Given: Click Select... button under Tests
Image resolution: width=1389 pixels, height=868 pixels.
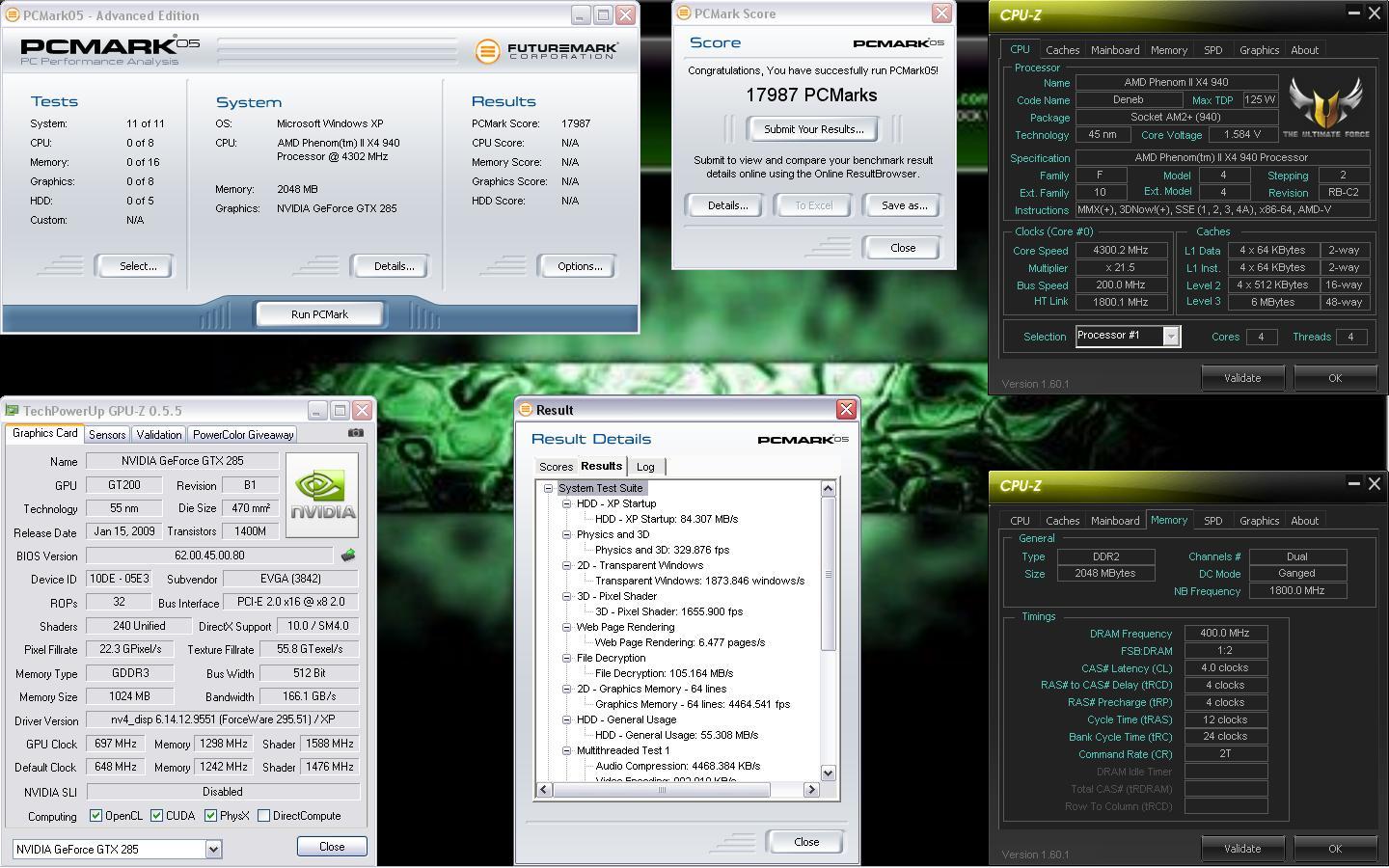Looking at the screenshot, I should [137, 266].
